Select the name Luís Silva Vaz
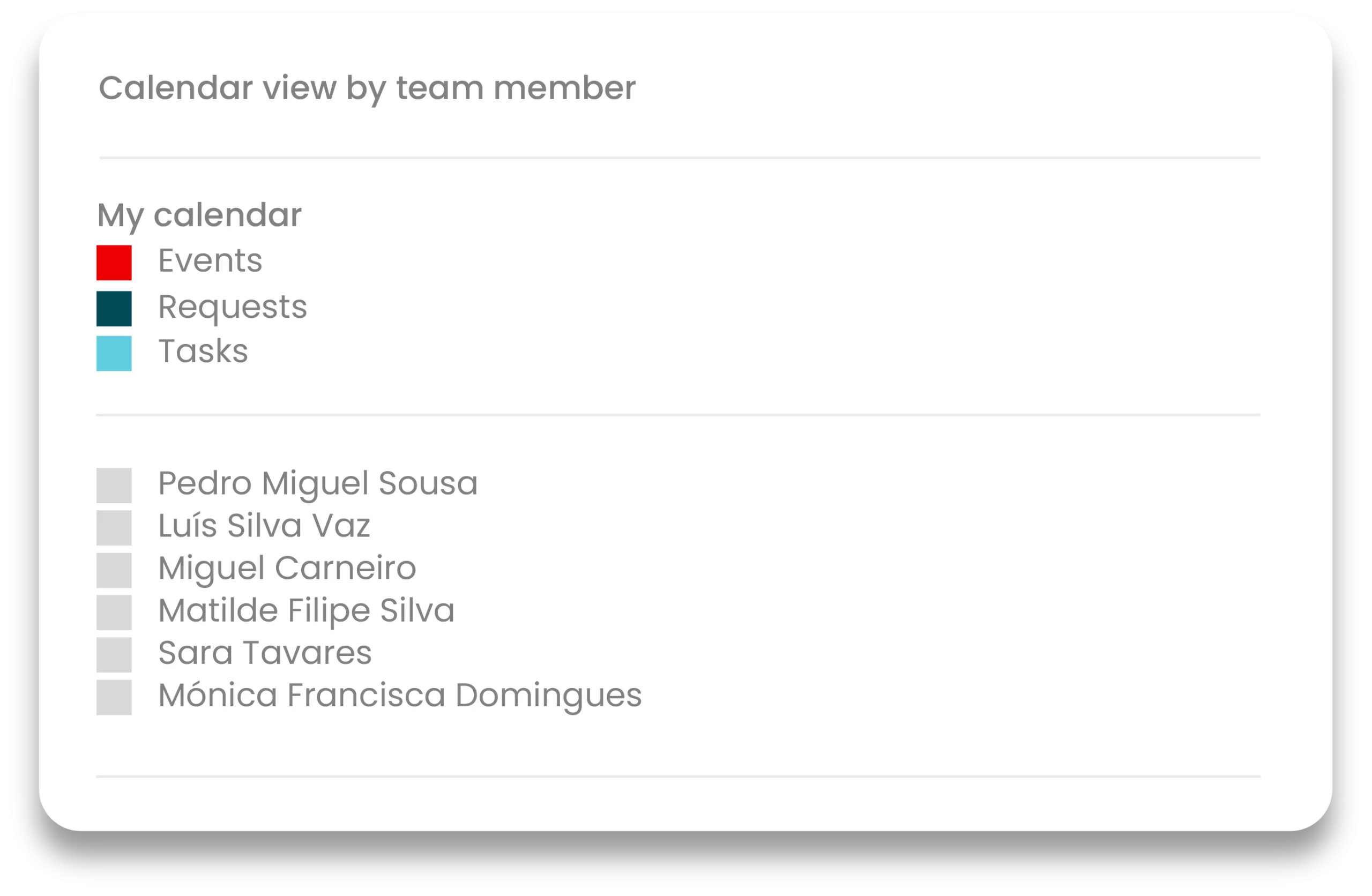This screenshot has height=896, width=1372. click(x=264, y=526)
